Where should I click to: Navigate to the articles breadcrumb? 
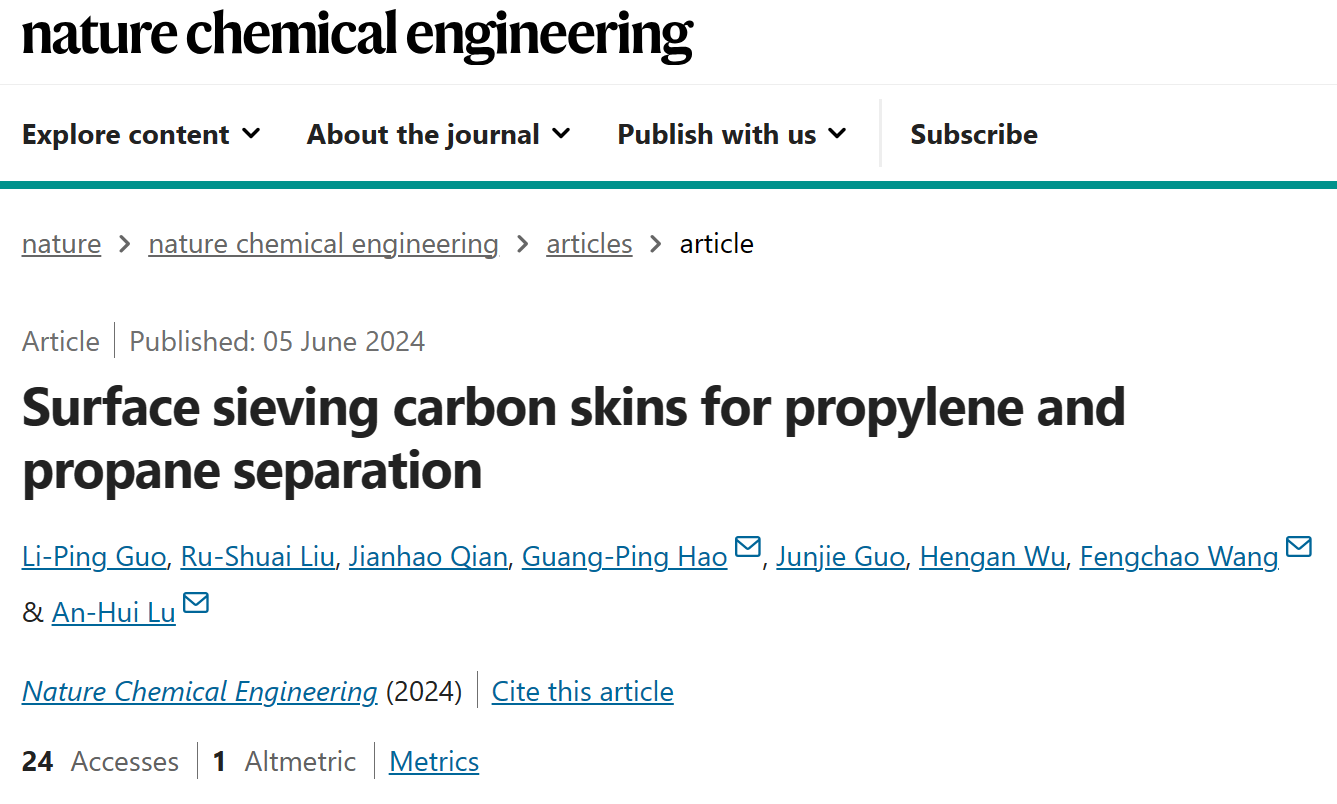tap(589, 244)
